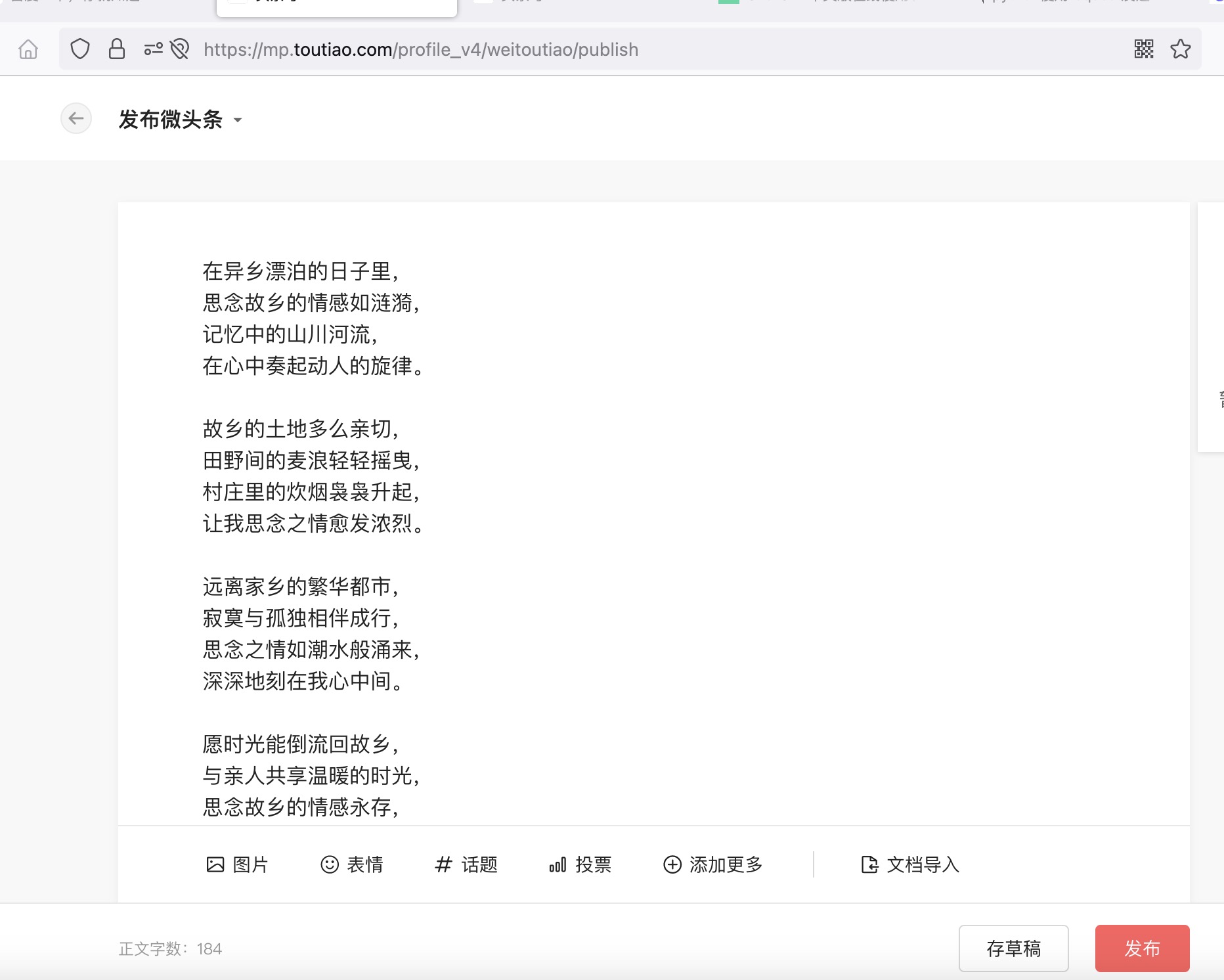
Task: Click the line 愿时光能倒流回故乡
Action: [301, 744]
